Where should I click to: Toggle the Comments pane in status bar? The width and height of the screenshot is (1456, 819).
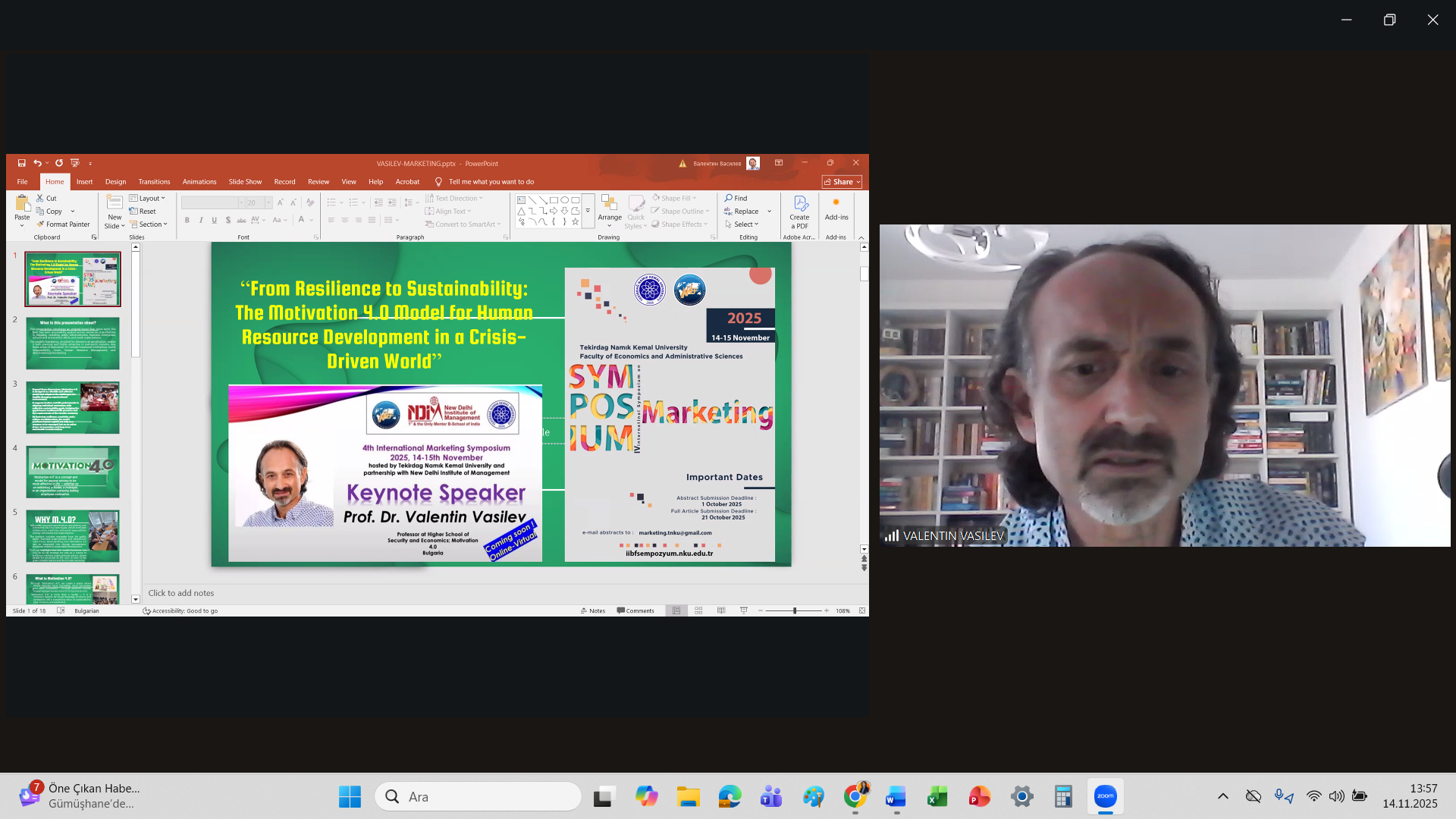point(635,610)
